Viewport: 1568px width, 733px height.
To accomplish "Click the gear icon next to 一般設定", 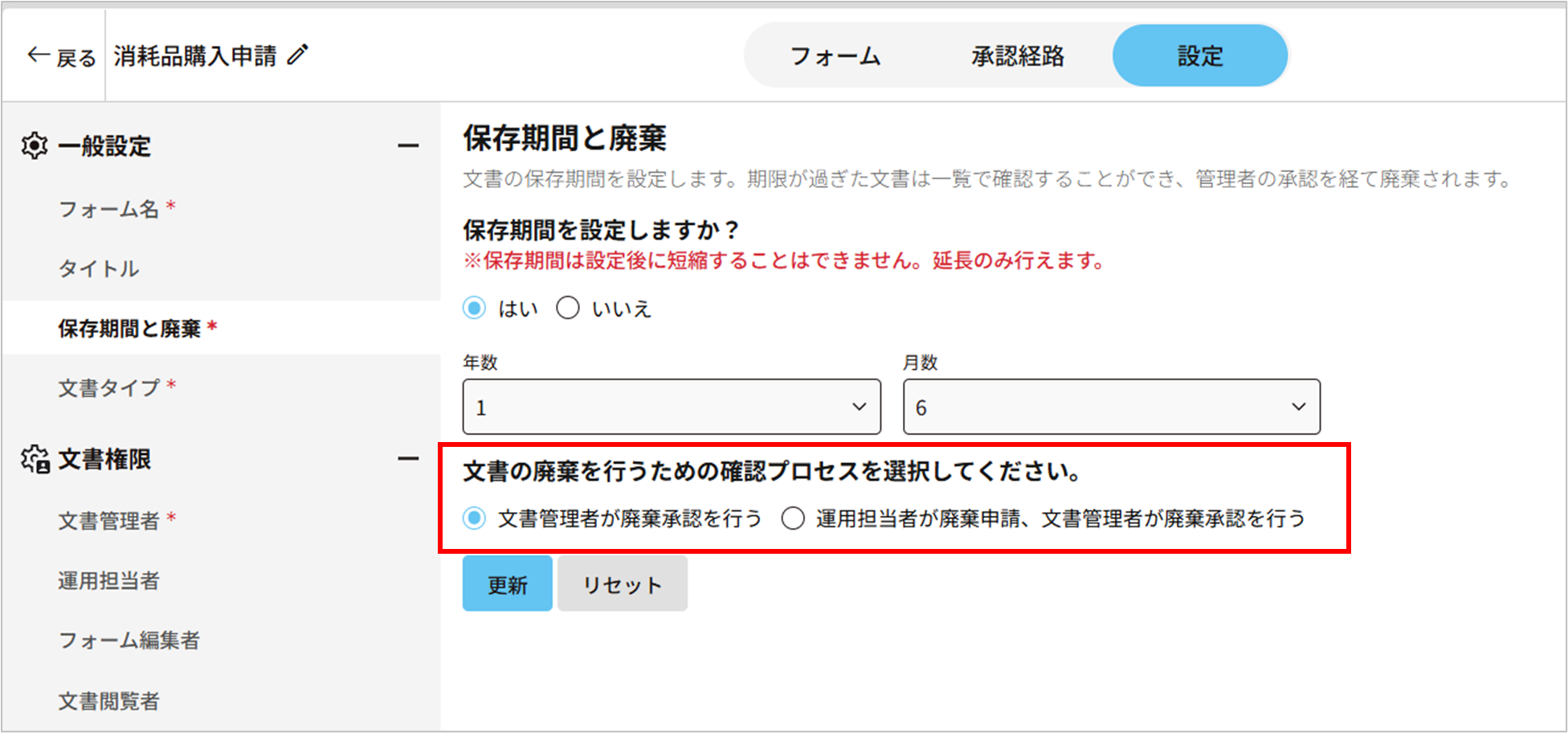I will pyautogui.click(x=35, y=146).
